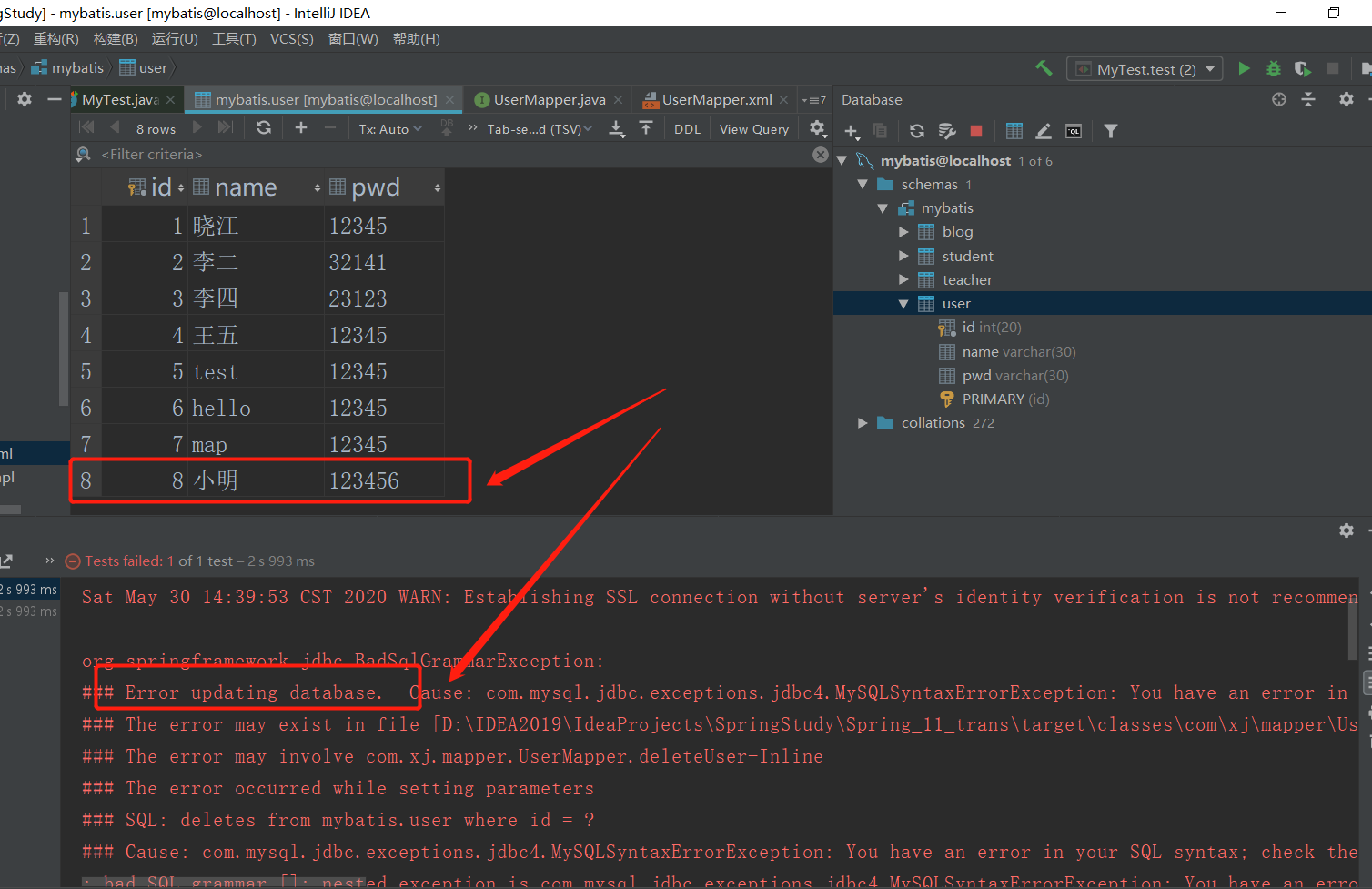Click the Filter criteria input field
Screen dimensions: 1372x889
tap(364, 155)
